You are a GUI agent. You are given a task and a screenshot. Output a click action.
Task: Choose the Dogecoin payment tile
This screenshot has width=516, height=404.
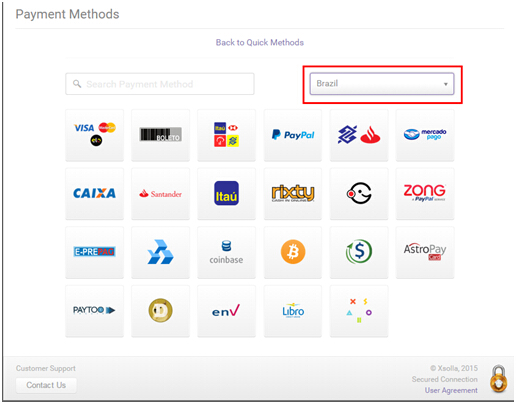(160, 311)
